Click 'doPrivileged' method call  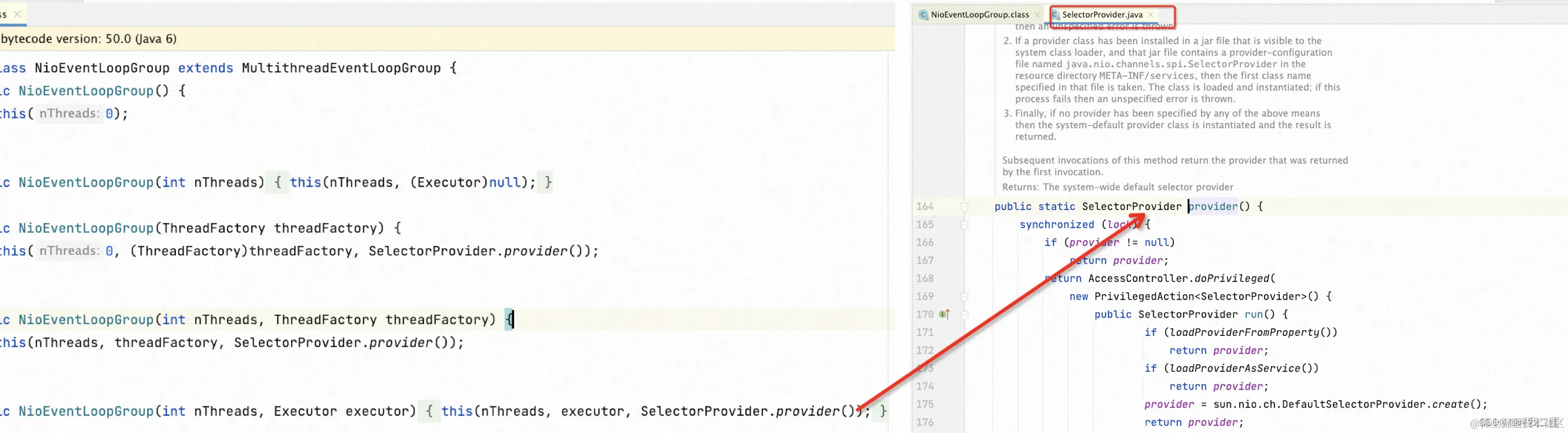[x=1231, y=278]
